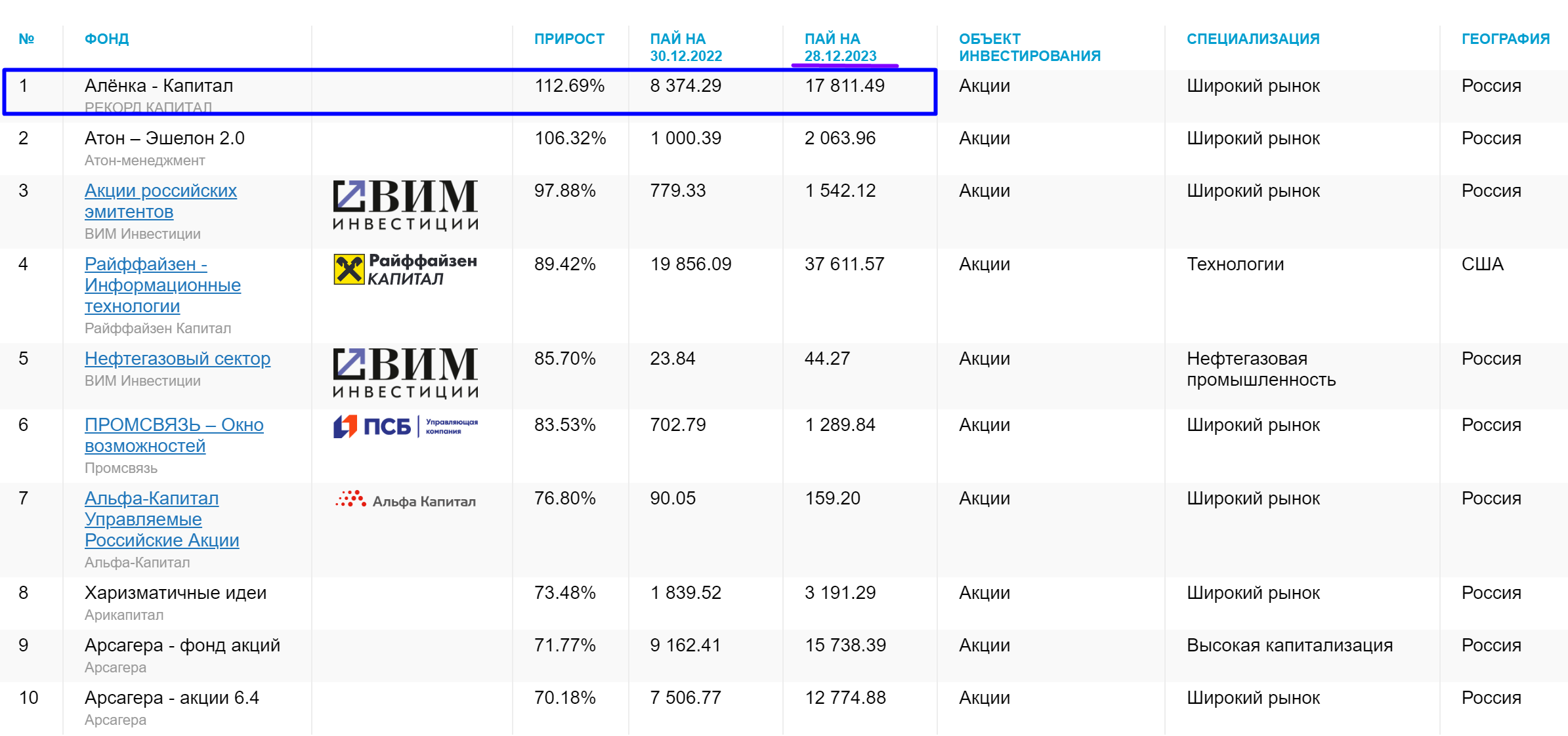Sort by the ПРИРОСТ column header
Viewport: 1568px width, 736px height.
569,39
